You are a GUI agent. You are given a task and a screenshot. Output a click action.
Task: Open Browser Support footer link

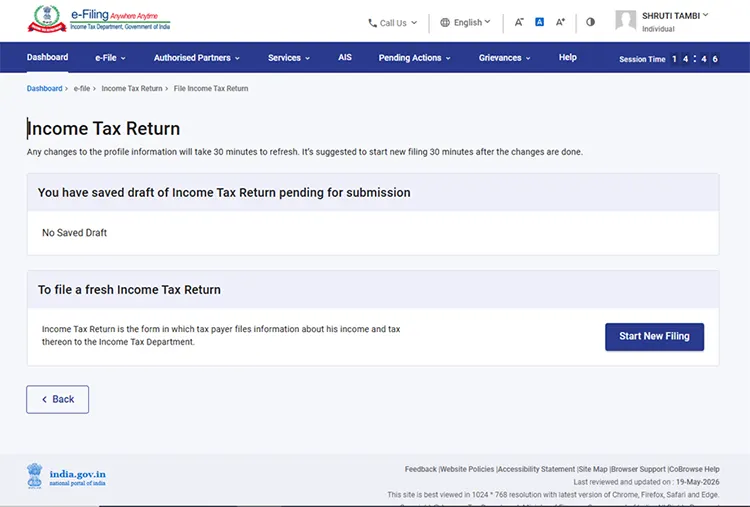pyautogui.click(x=638, y=469)
